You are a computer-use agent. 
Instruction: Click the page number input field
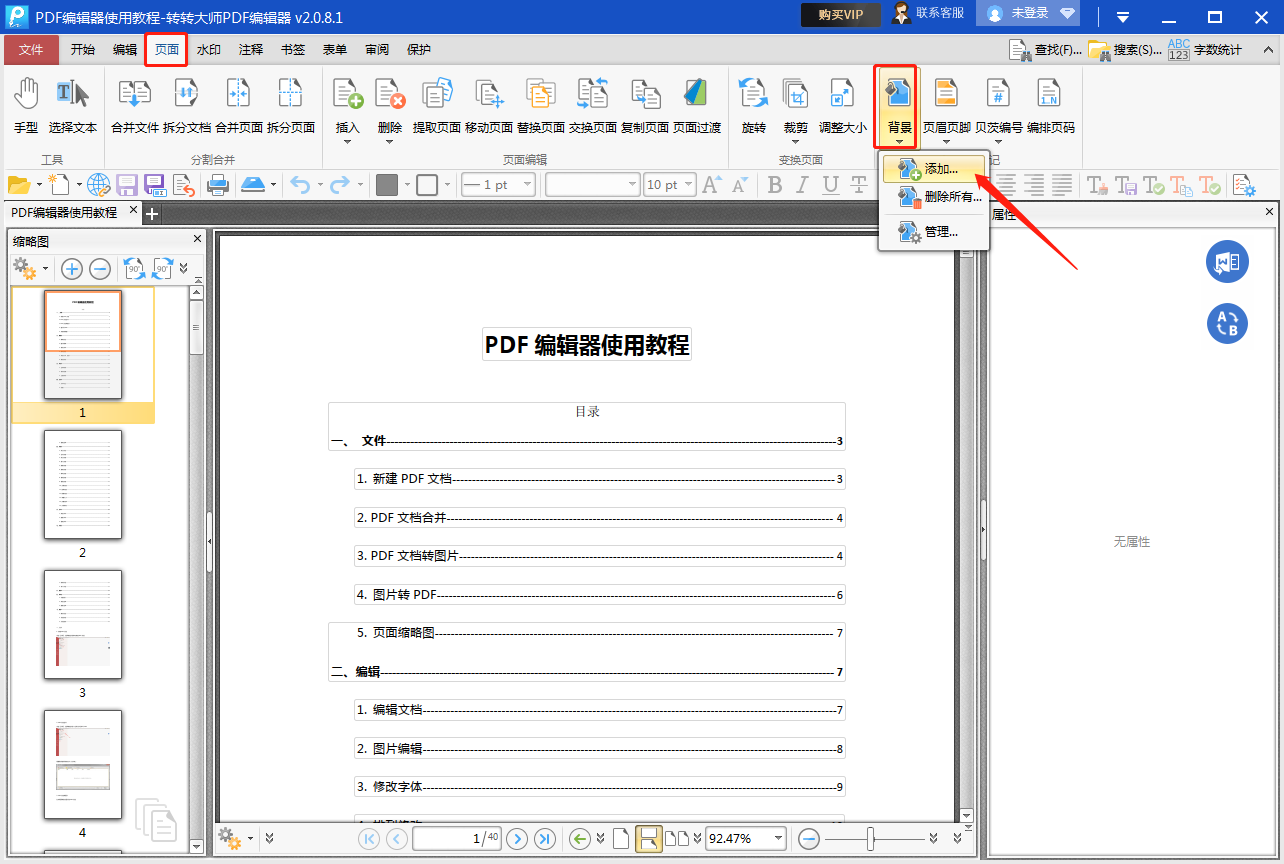pos(456,838)
